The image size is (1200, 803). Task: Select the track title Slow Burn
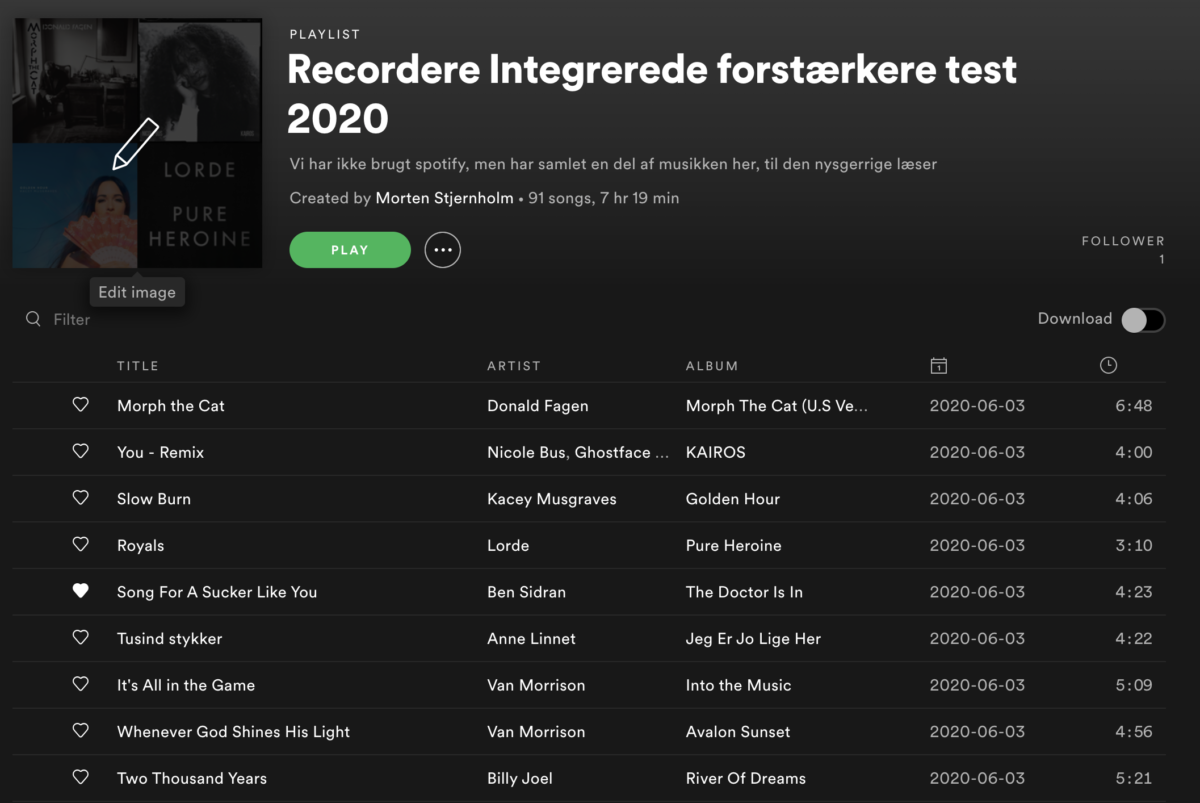154,499
